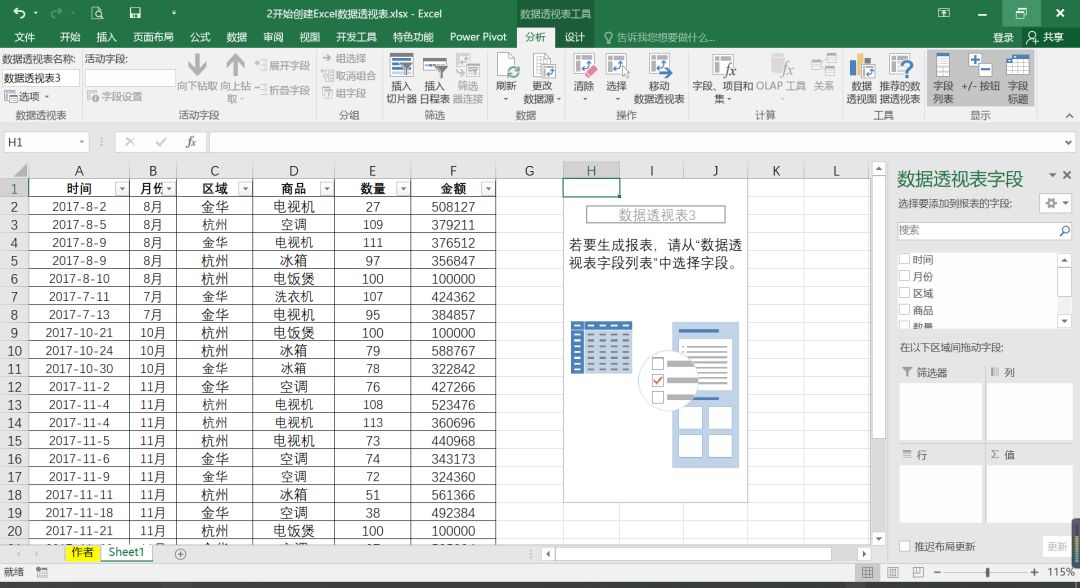1080x588 pixels.
Task: Click the 更新 (Update) button
Action: pos(1057,546)
